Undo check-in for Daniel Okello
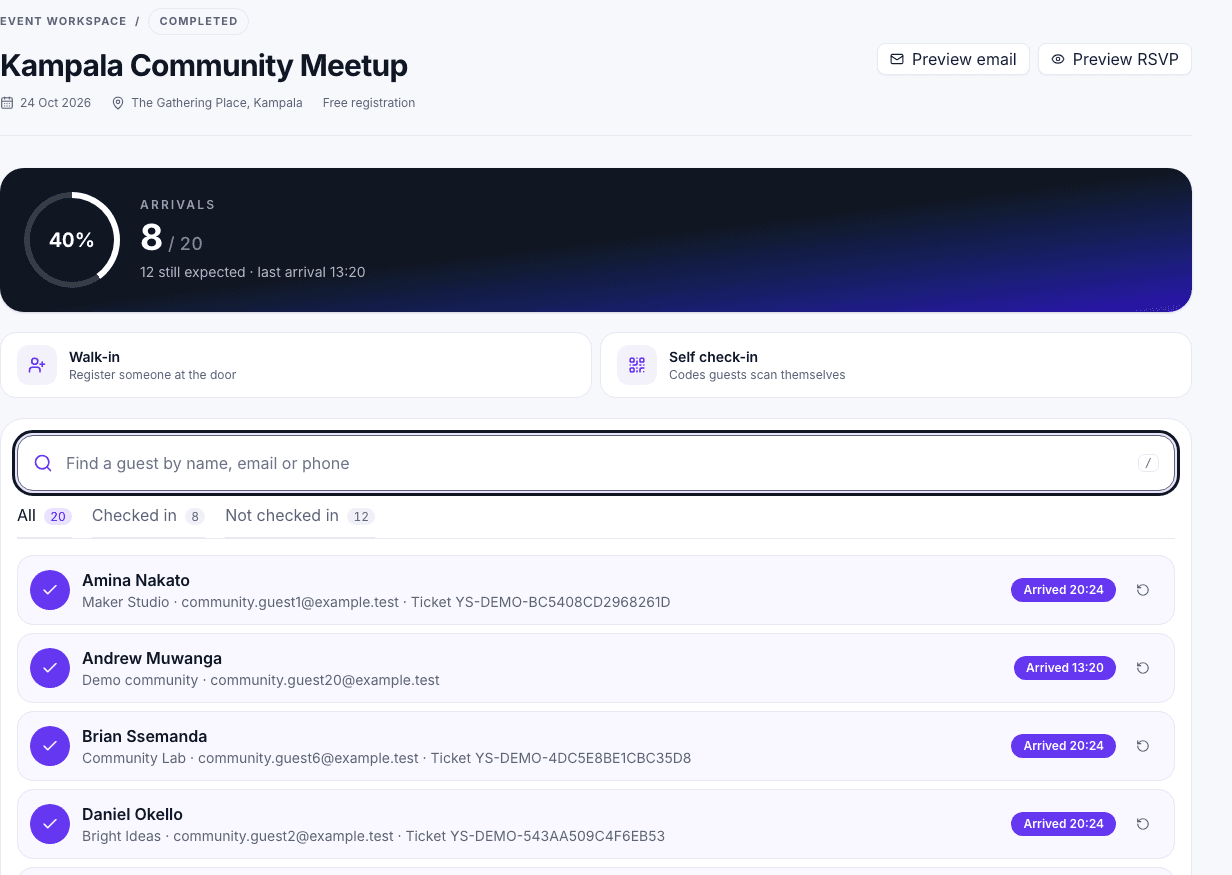 click(1143, 824)
